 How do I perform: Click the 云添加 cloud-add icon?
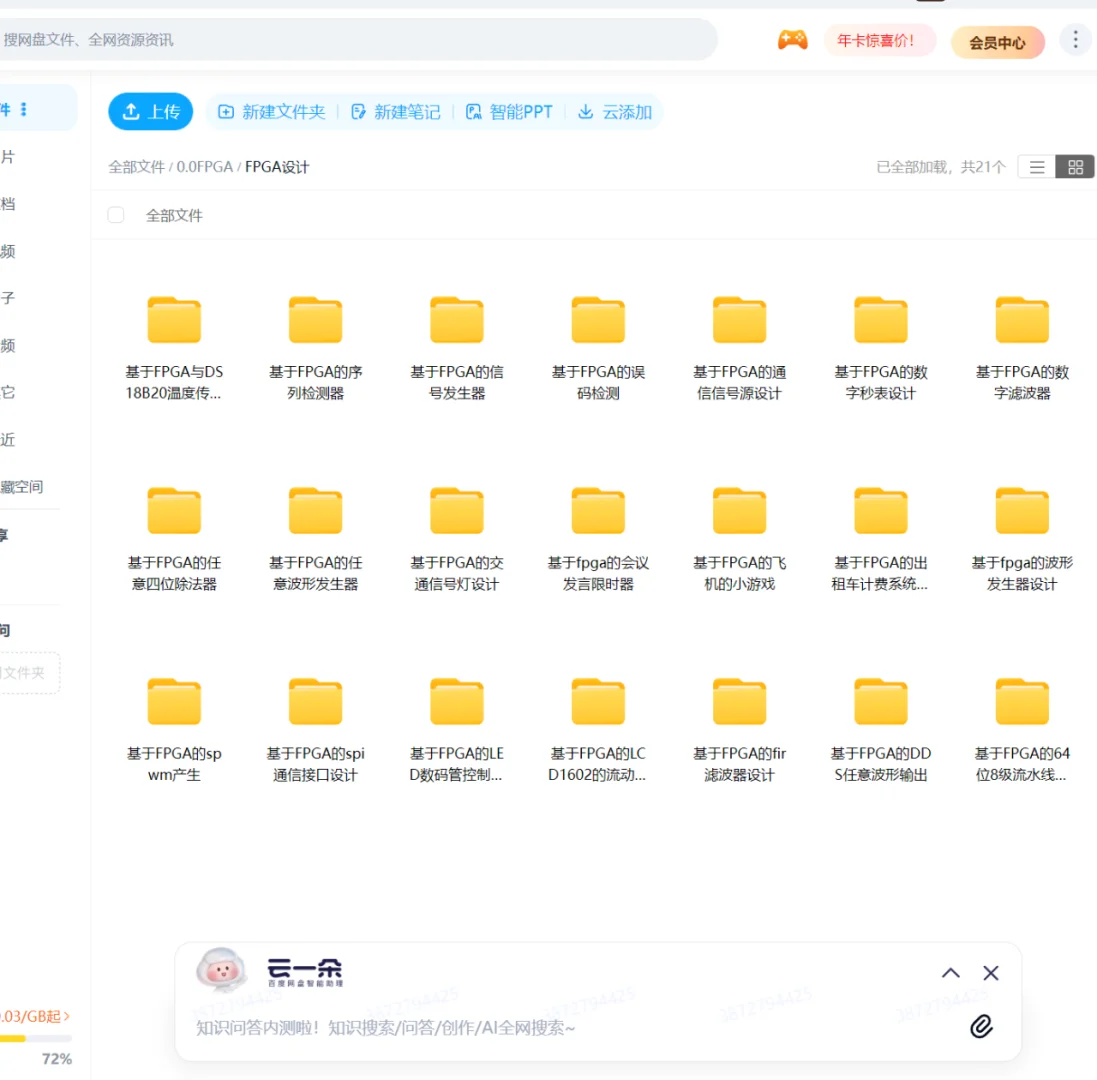pyautogui.click(x=614, y=112)
